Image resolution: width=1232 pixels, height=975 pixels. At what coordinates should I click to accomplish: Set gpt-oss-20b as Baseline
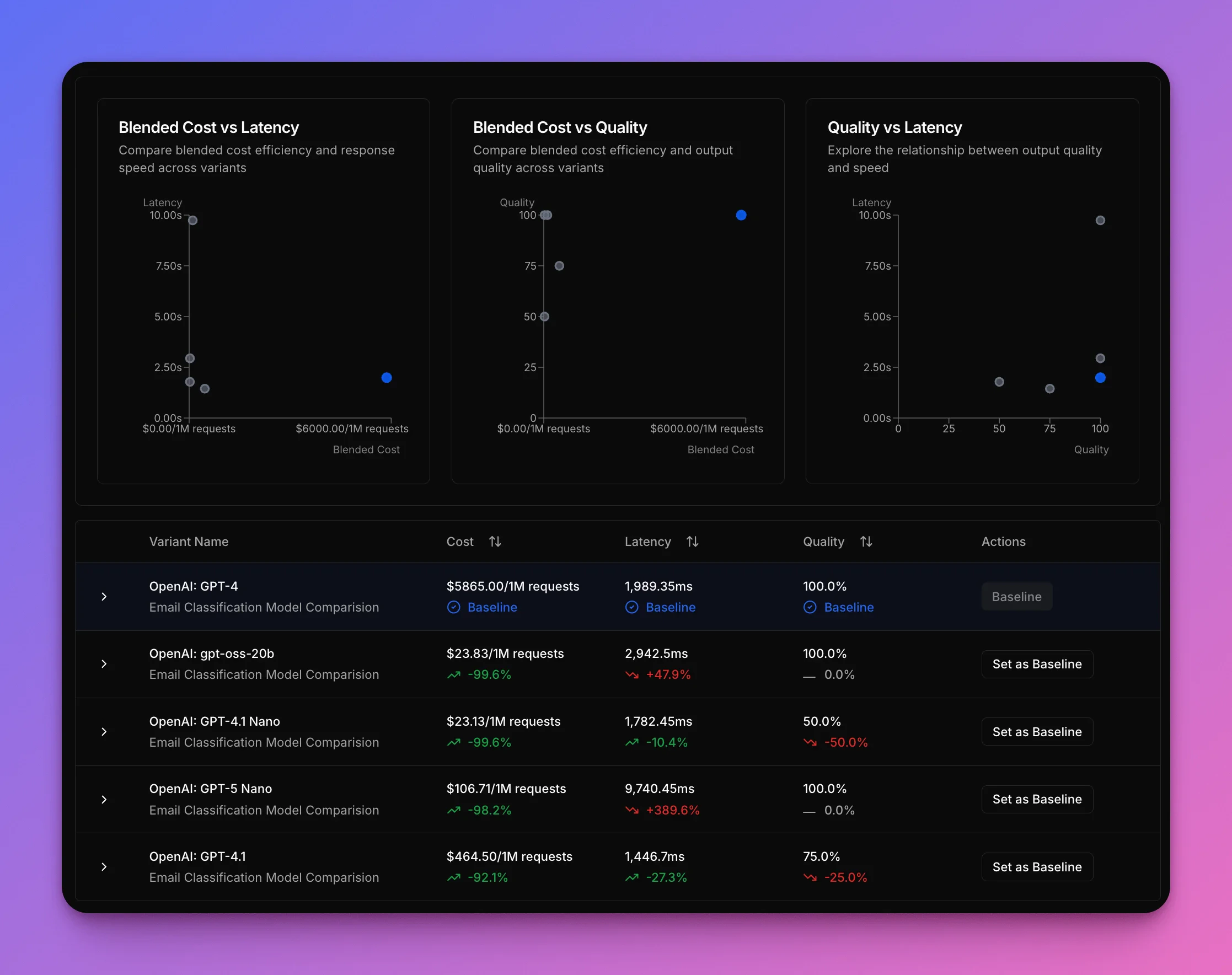1036,664
